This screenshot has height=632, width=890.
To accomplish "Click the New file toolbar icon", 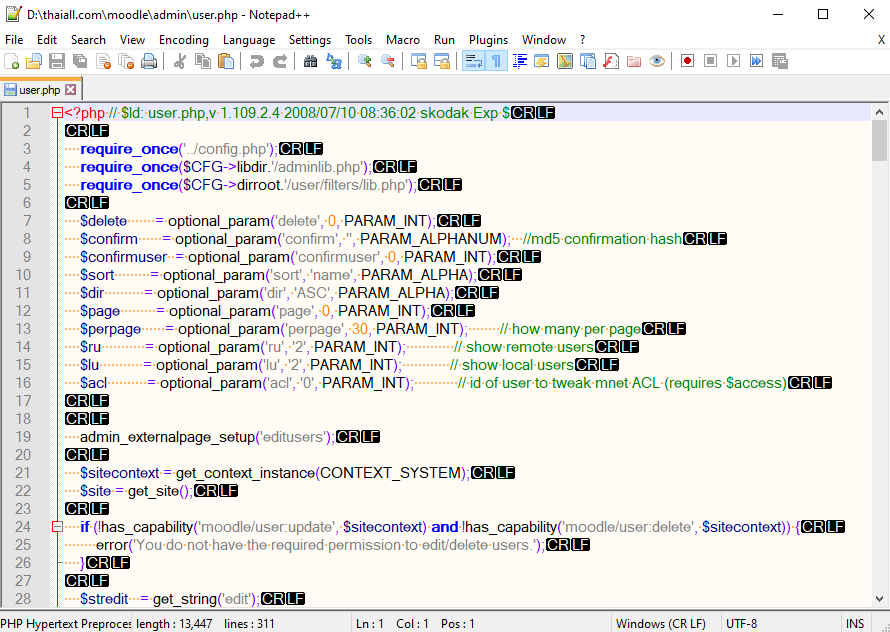I will (x=11, y=61).
